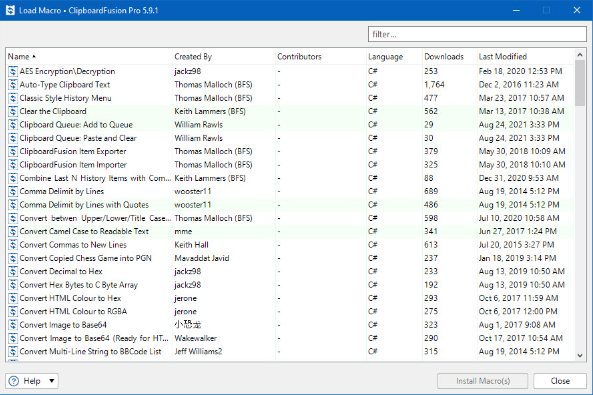The image size is (593, 395).
Task: Click the list scrollbar down arrow
Action: tap(580, 355)
